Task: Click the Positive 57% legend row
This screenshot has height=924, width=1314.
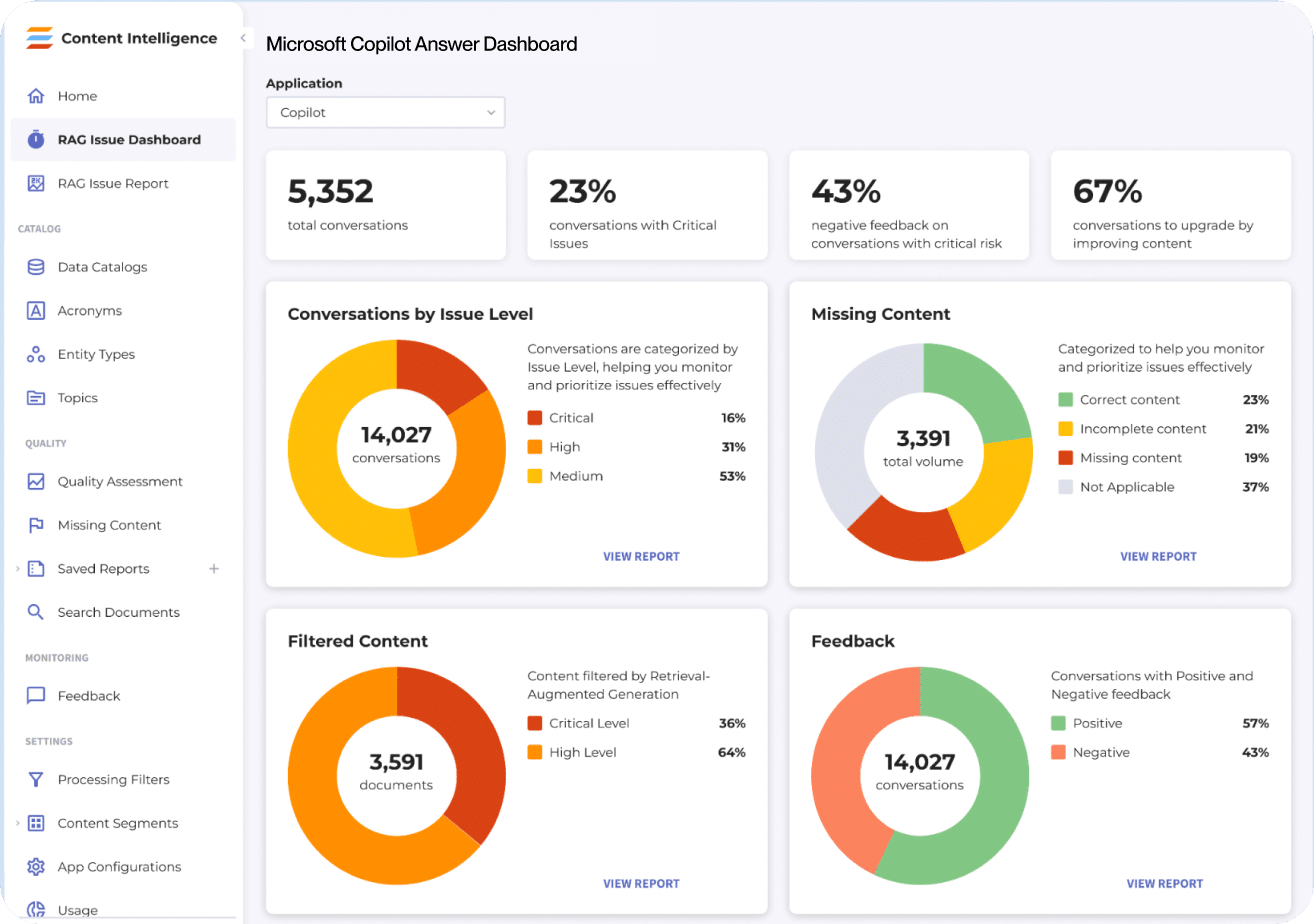Action: pyautogui.click(x=1160, y=723)
